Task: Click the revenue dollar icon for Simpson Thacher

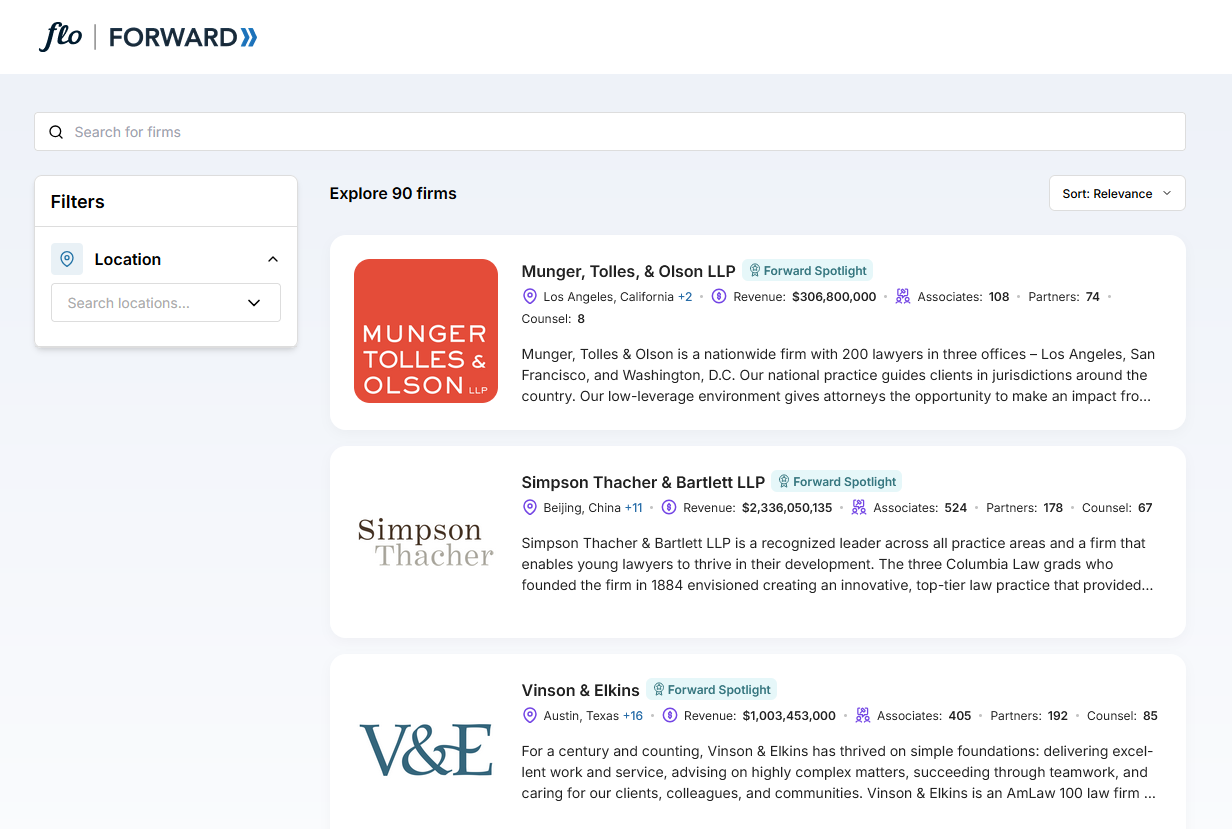Action: click(x=669, y=508)
